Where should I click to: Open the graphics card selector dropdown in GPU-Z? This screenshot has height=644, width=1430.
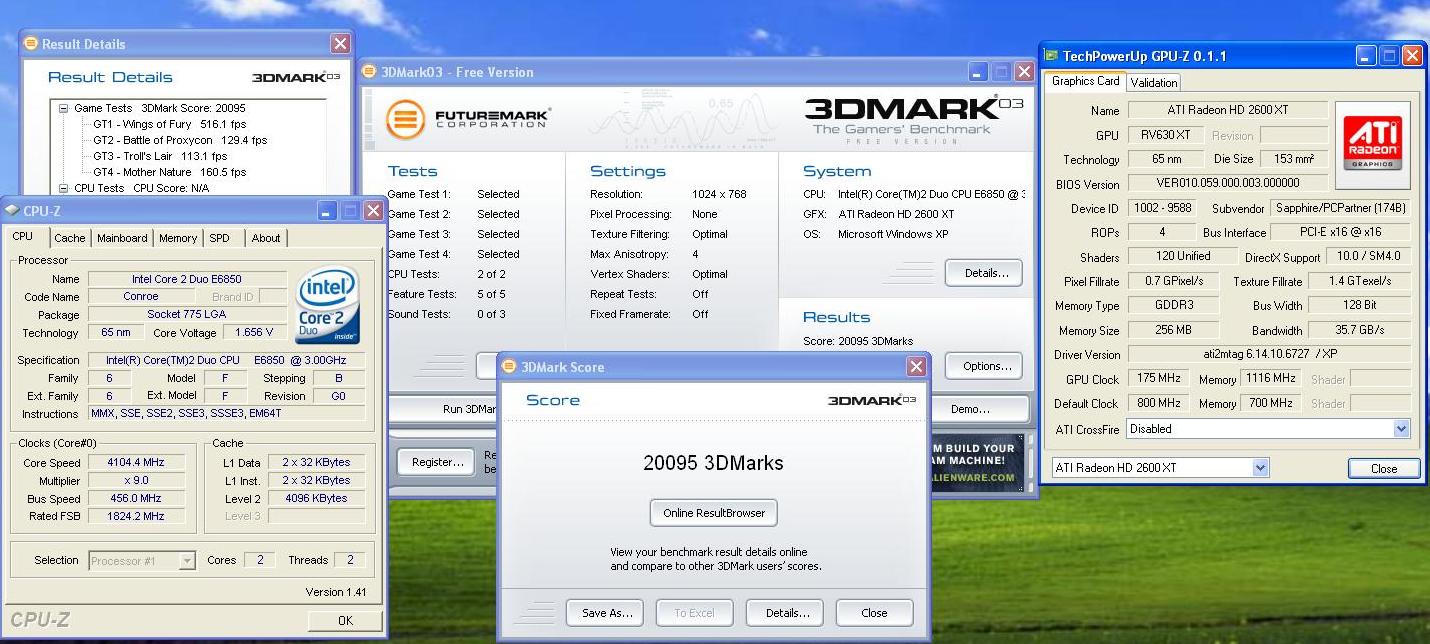point(1260,467)
